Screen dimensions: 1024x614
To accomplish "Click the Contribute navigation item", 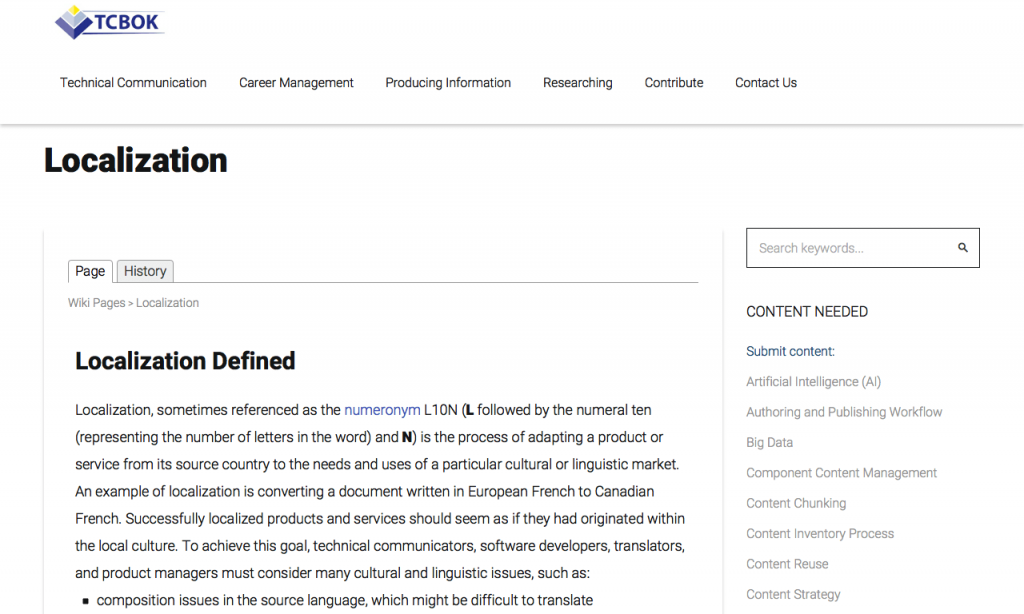I will tap(673, 83).
